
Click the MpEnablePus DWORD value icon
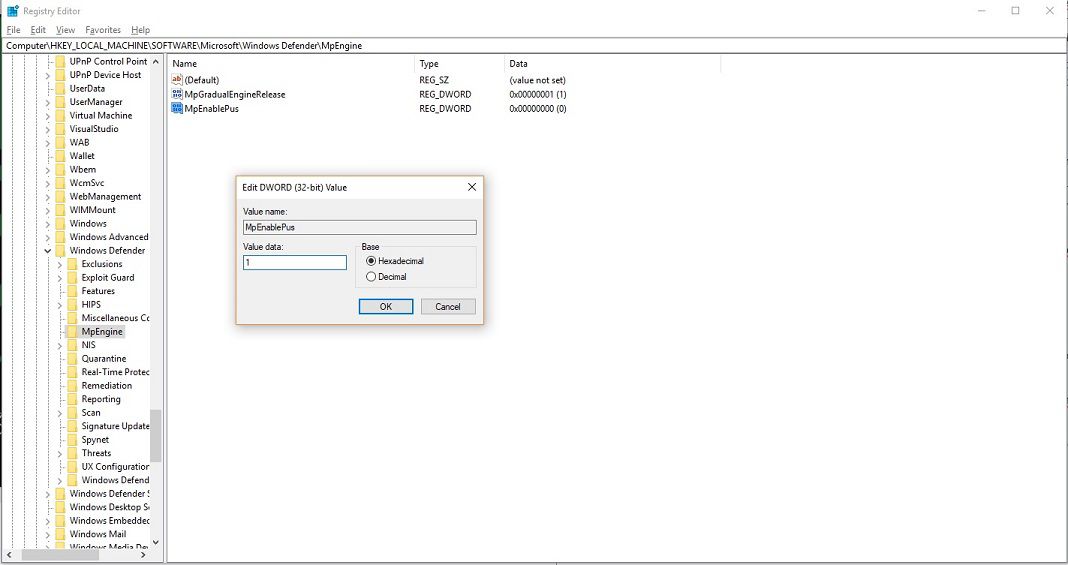pos(177,108)
